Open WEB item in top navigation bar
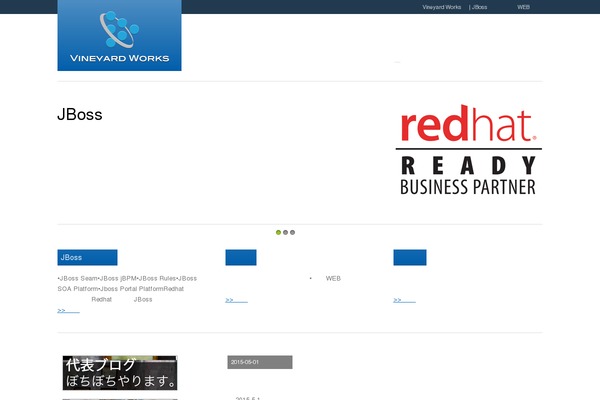 pos(523,7)
